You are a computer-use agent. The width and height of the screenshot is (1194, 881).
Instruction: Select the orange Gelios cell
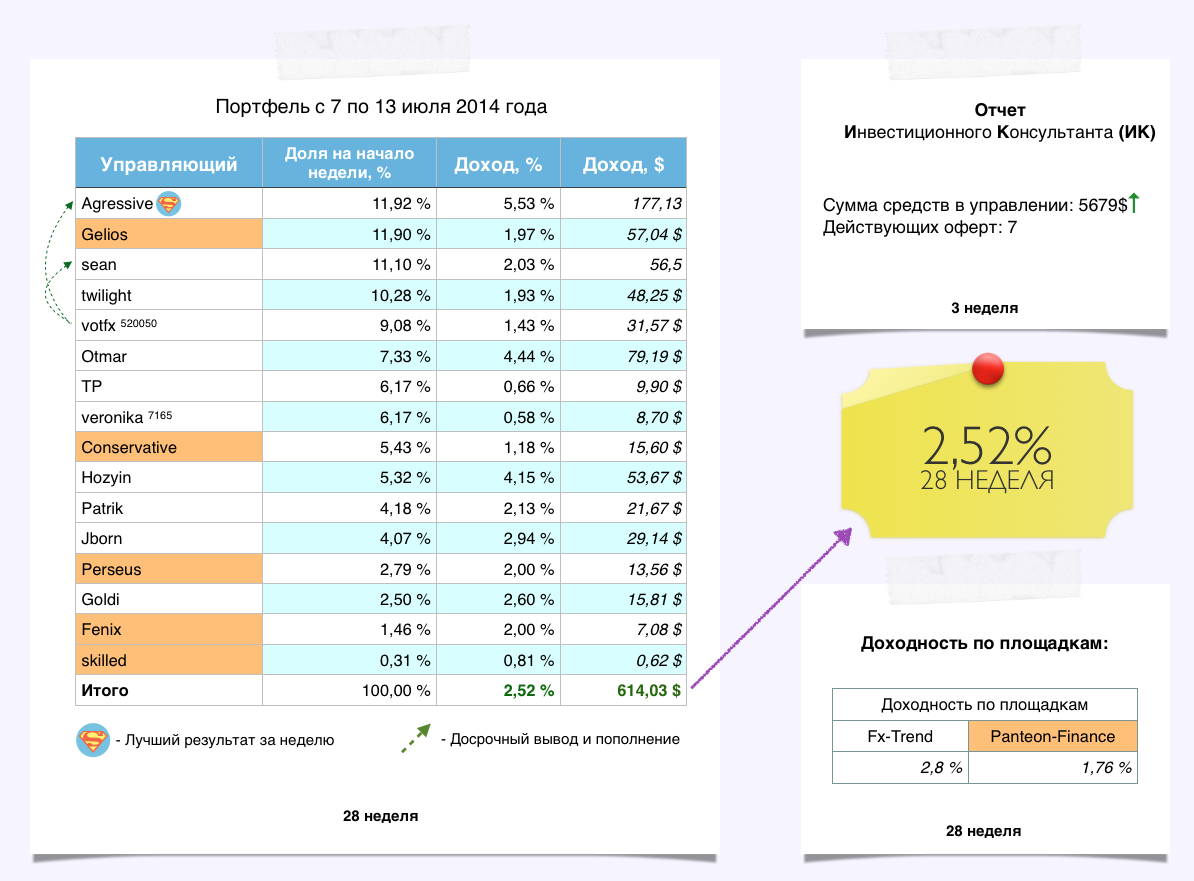click(169, 234)
